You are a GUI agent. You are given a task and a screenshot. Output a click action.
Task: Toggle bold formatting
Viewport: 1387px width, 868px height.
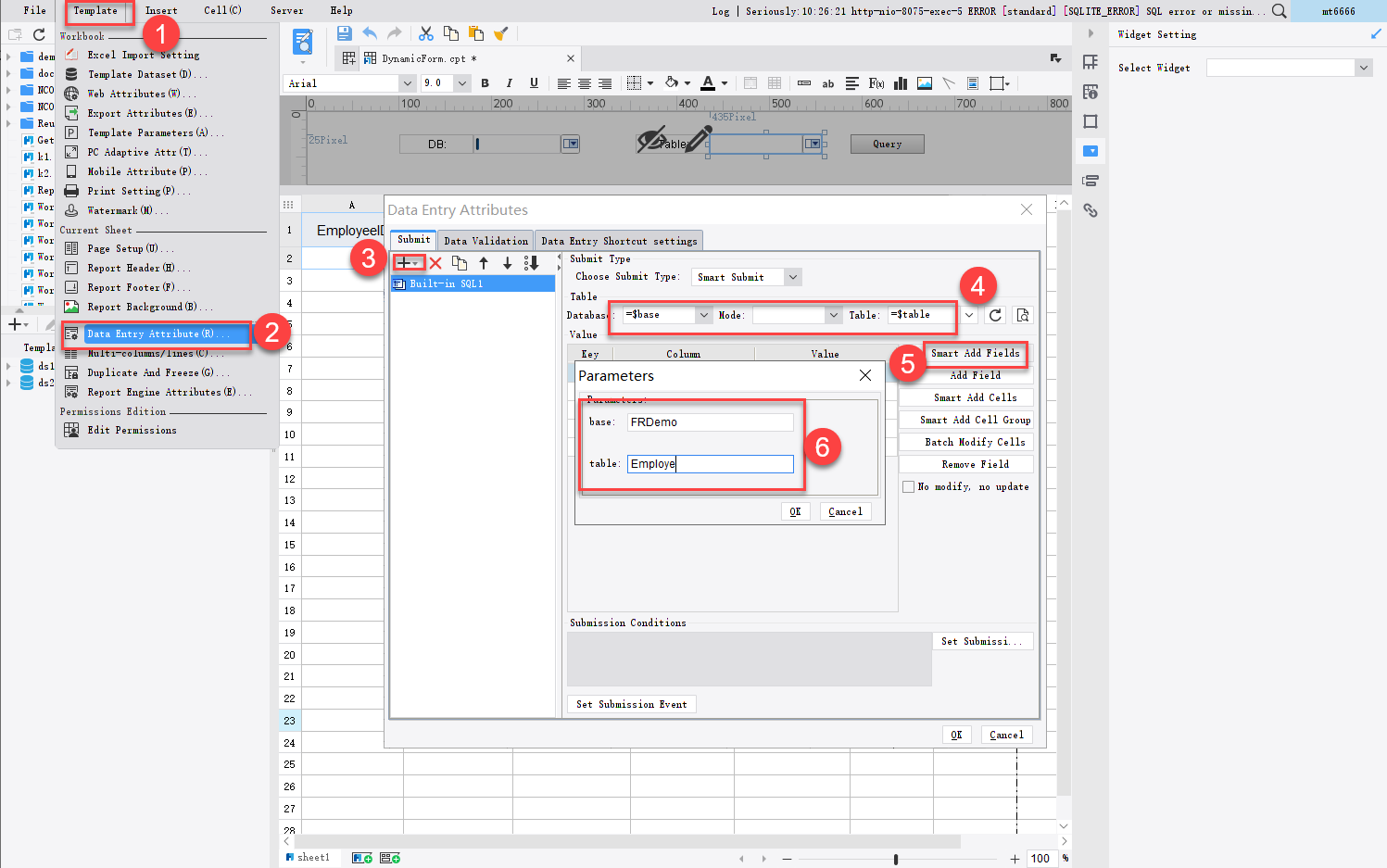[485, 82]
